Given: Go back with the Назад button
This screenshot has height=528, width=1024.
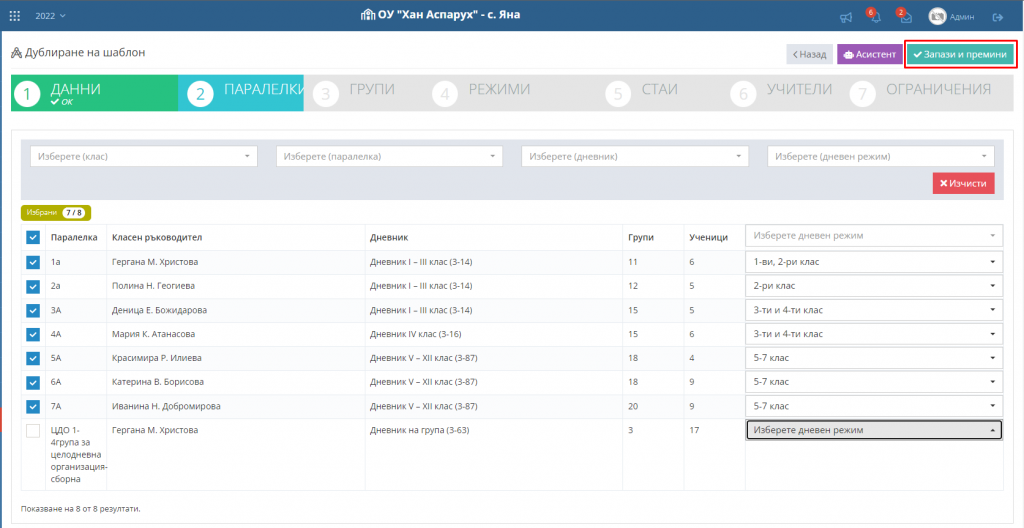Looking at the screenshot, I should point(809,55).
